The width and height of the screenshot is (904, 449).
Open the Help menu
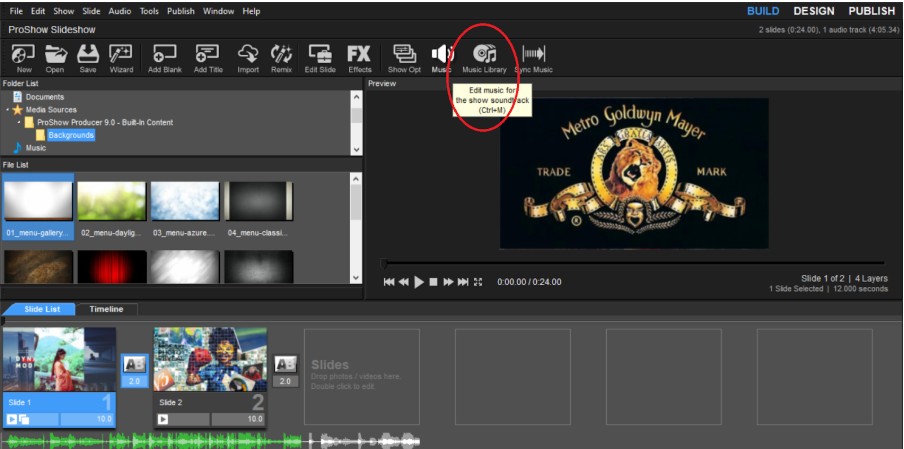251,11
